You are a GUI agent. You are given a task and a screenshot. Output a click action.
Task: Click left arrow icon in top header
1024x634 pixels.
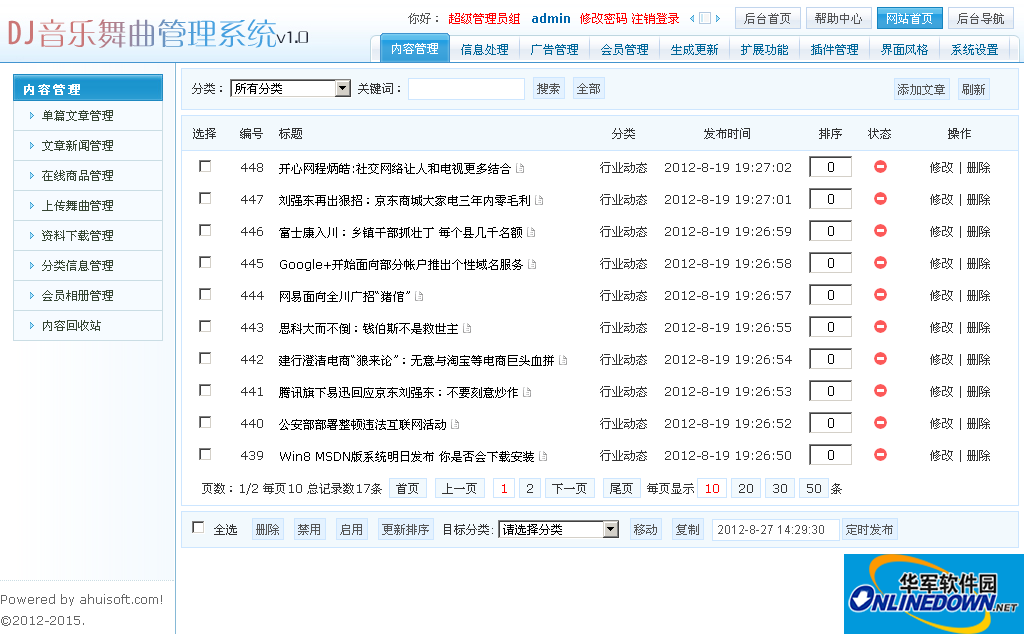[692, 18]
